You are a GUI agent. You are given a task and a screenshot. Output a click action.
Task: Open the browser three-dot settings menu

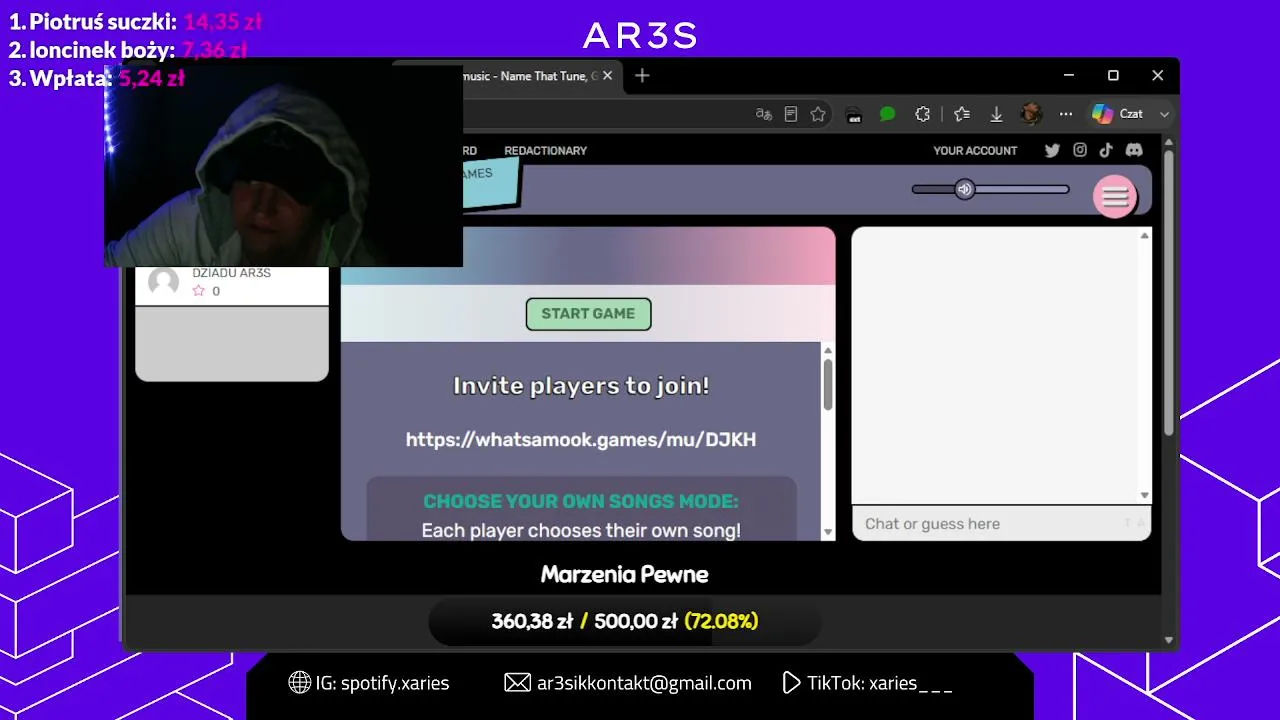[1066, 114]
